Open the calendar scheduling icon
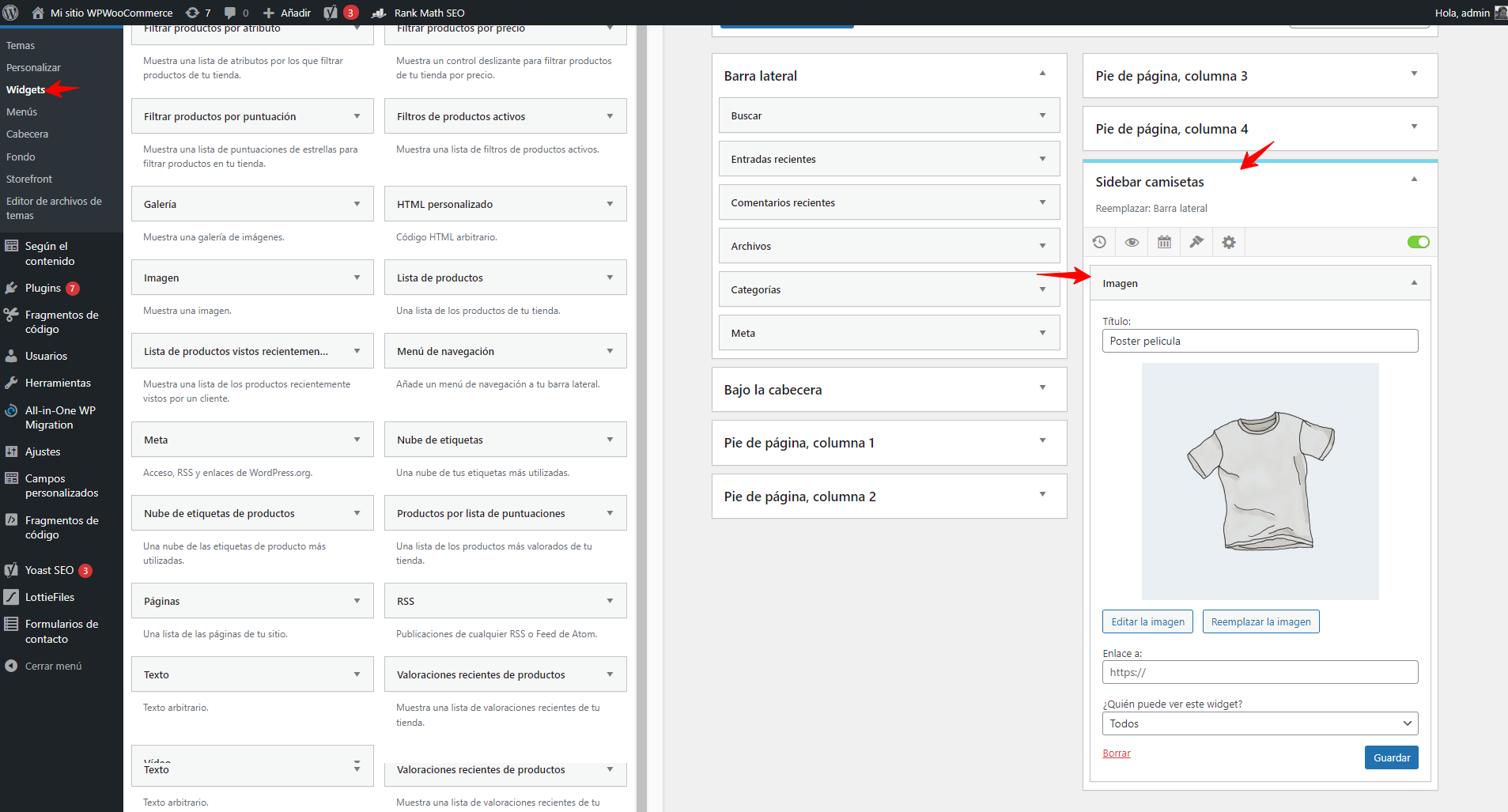This screenshot has height=812, width=1508. 1164,242
